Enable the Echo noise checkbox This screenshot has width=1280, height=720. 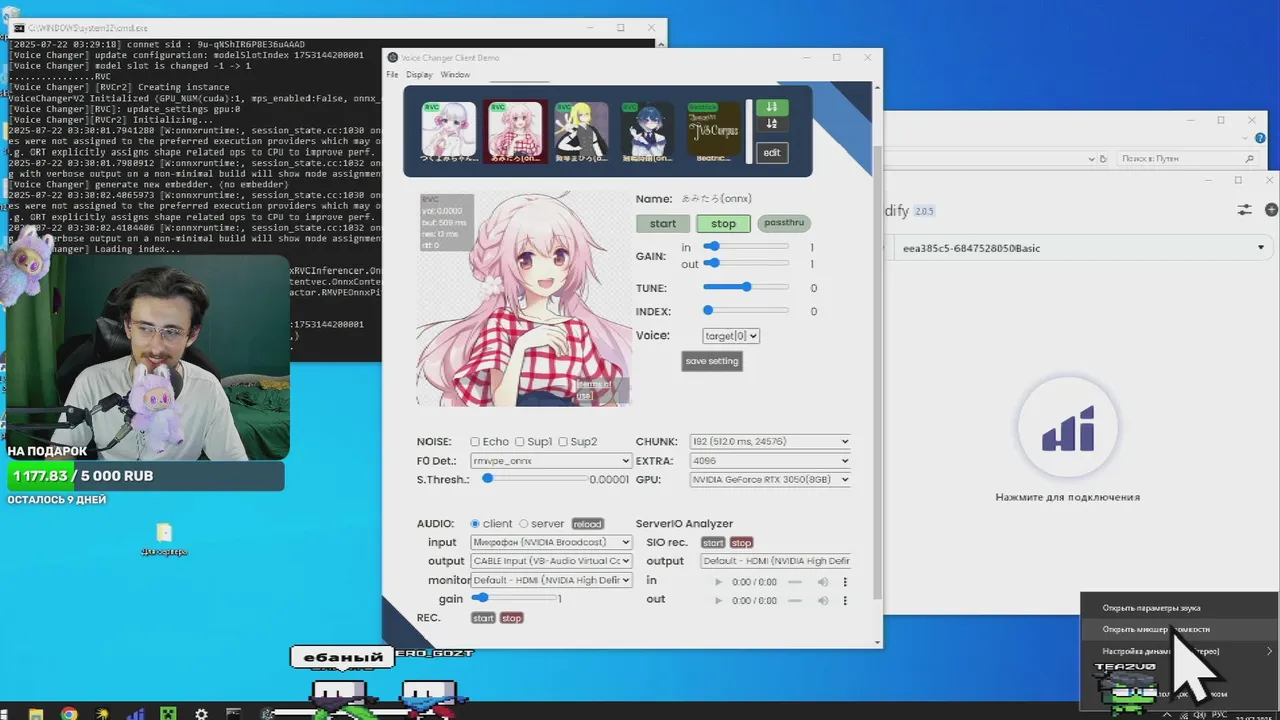click(x=475, y=442)
